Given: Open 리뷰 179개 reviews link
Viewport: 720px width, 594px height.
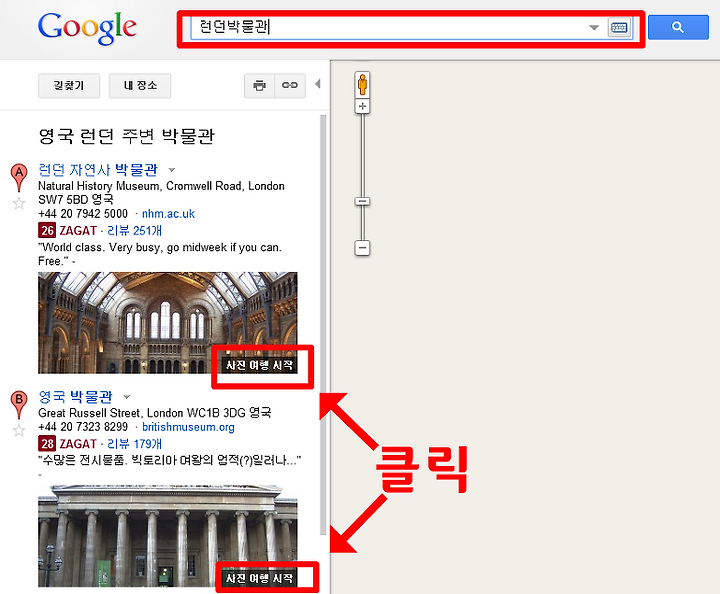Looking at the screenshot, I should point(134,444).
